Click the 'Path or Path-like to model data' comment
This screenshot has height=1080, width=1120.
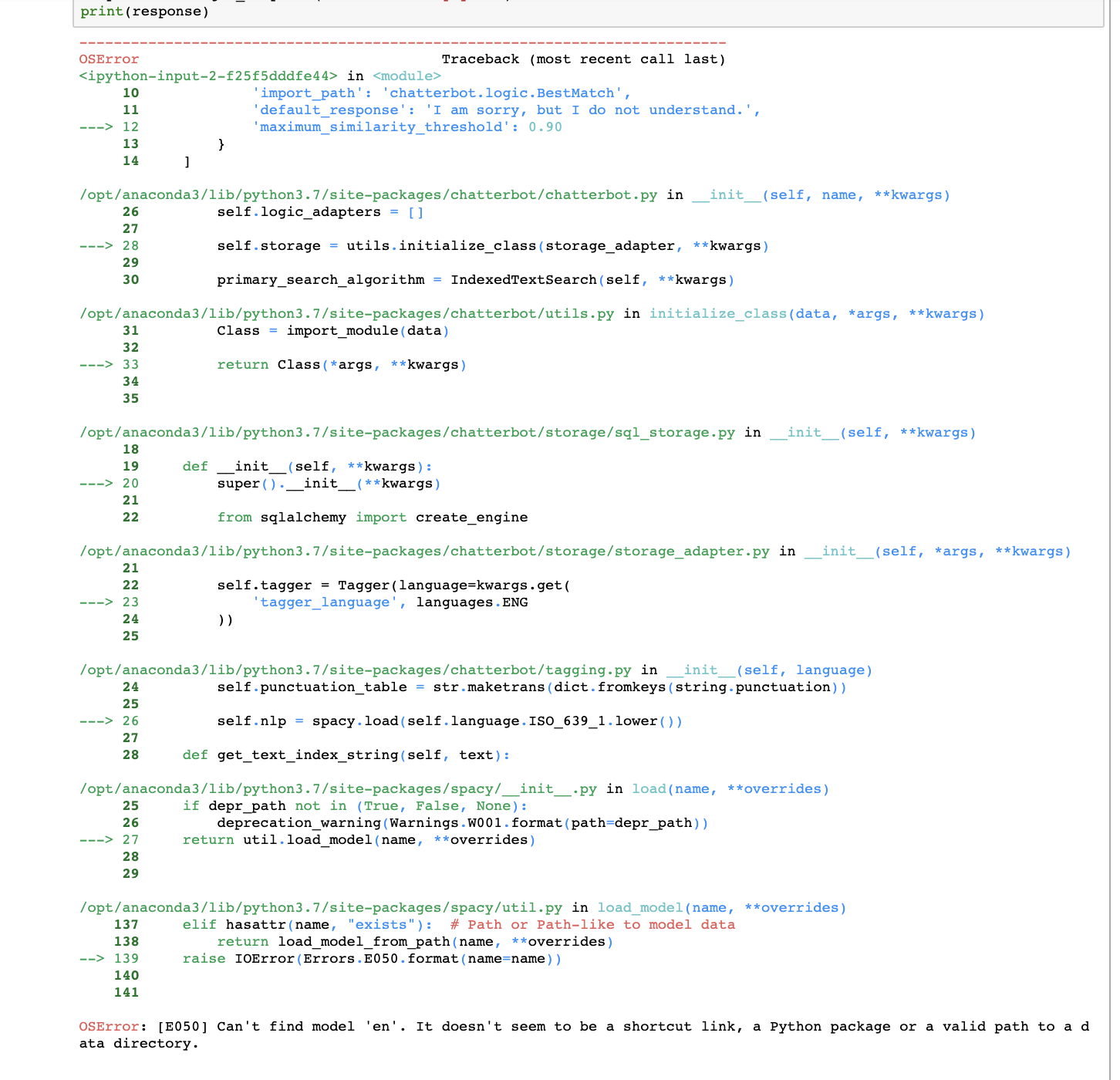592,925
